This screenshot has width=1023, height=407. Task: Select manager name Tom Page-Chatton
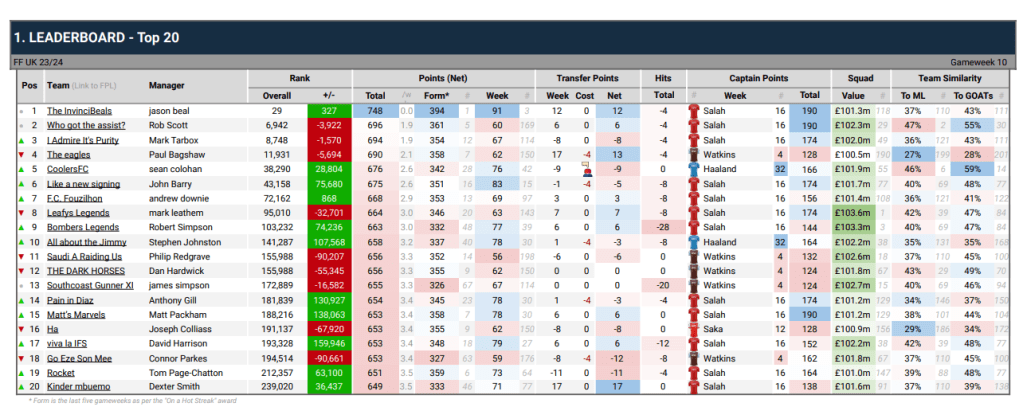coord(187,372)
